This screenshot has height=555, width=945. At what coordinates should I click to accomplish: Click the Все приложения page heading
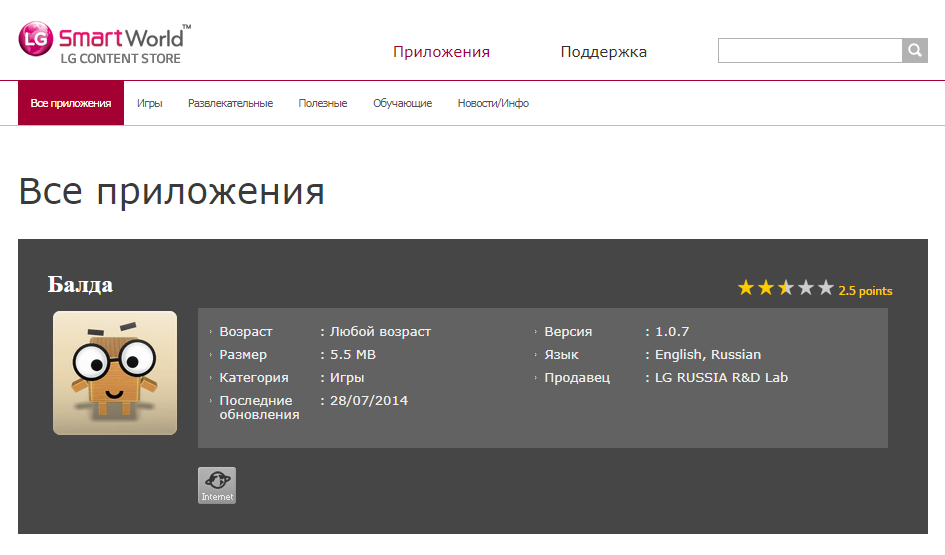(172, 192)
